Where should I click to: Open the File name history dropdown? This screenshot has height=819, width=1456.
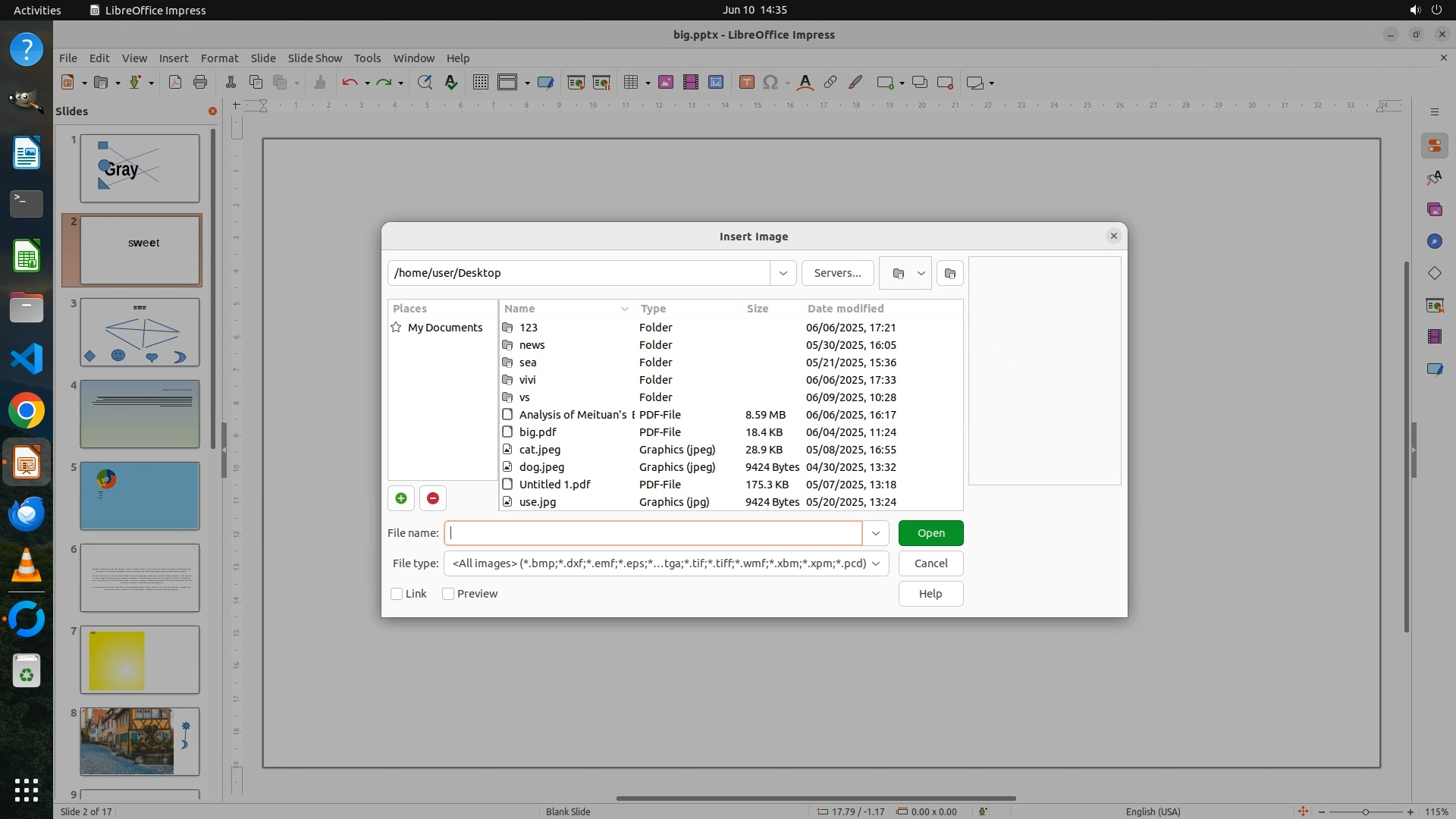(x=876, y=533)
